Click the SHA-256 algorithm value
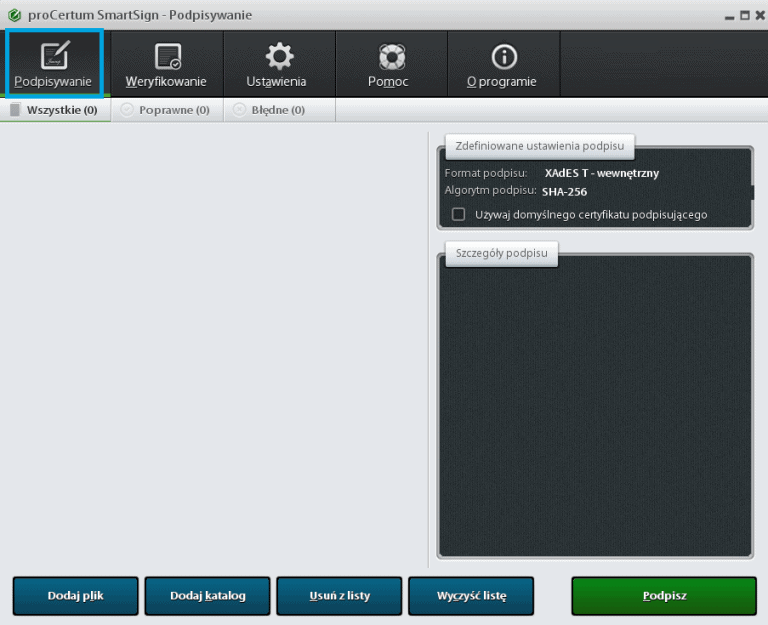The image size is (768, 625). (564, 191)
